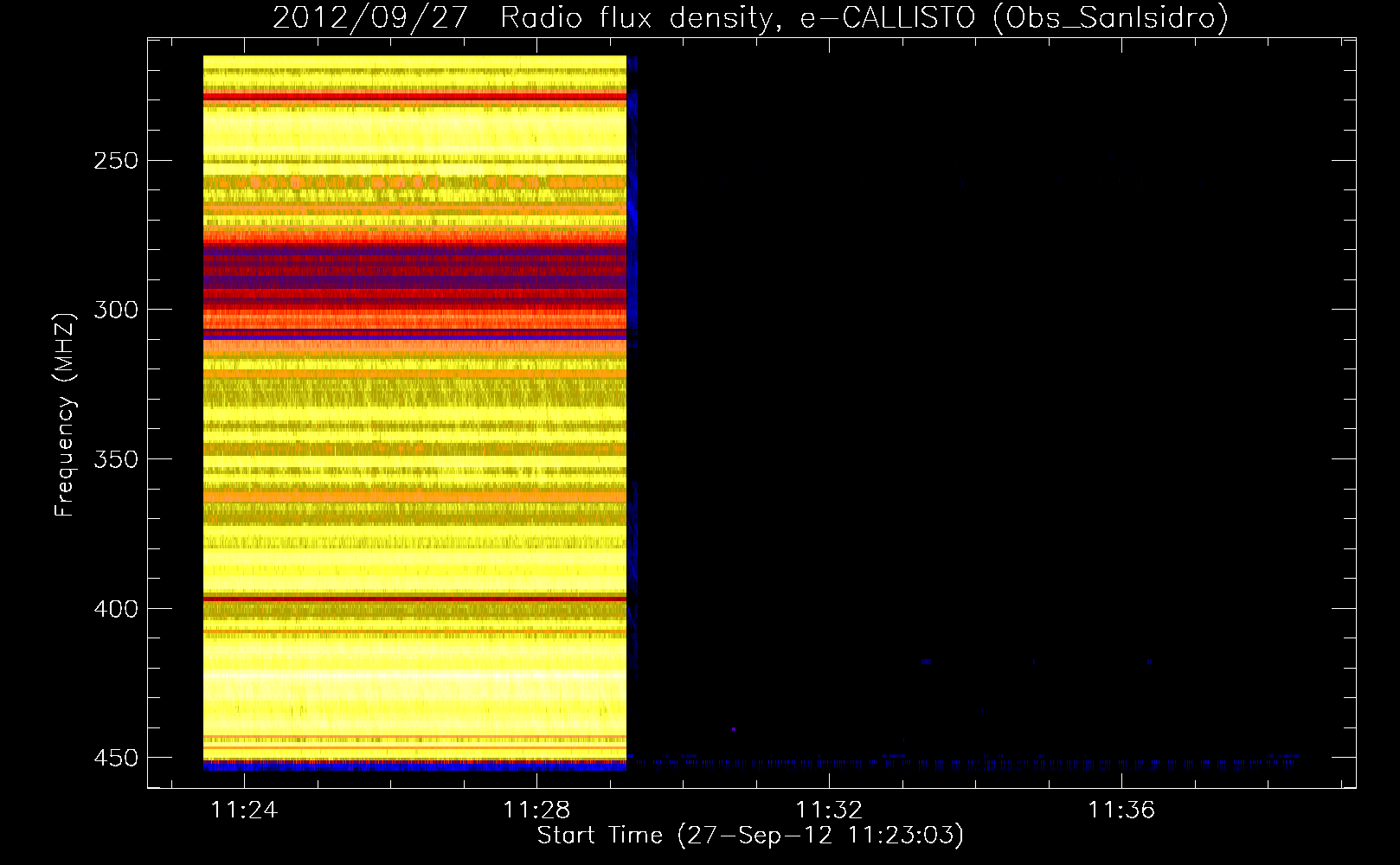Image resolution: width=1400 pixels, height=865 pixels.
Task: Click the 400 frequency tick label
Action: [116, 609]
